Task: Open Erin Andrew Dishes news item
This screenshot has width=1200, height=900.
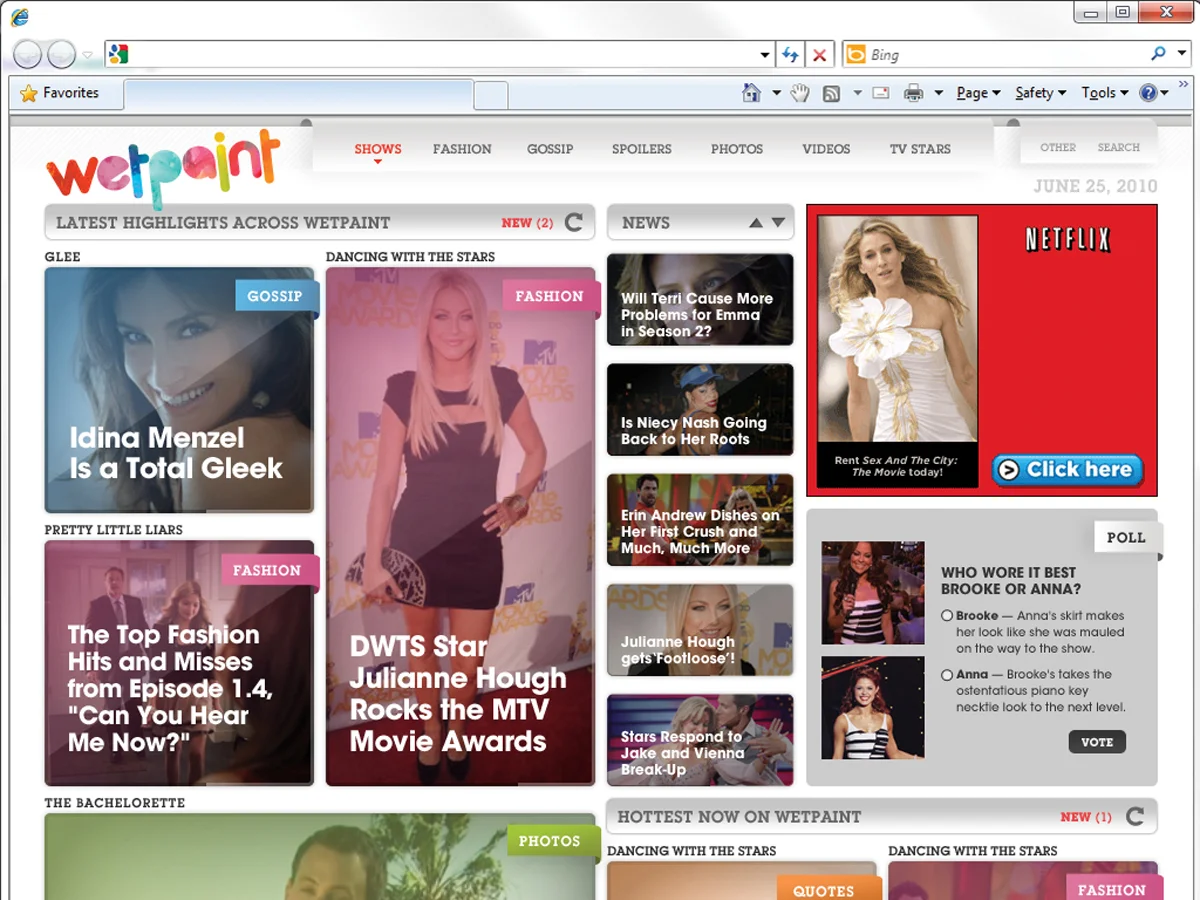Action: coord(700,520)
